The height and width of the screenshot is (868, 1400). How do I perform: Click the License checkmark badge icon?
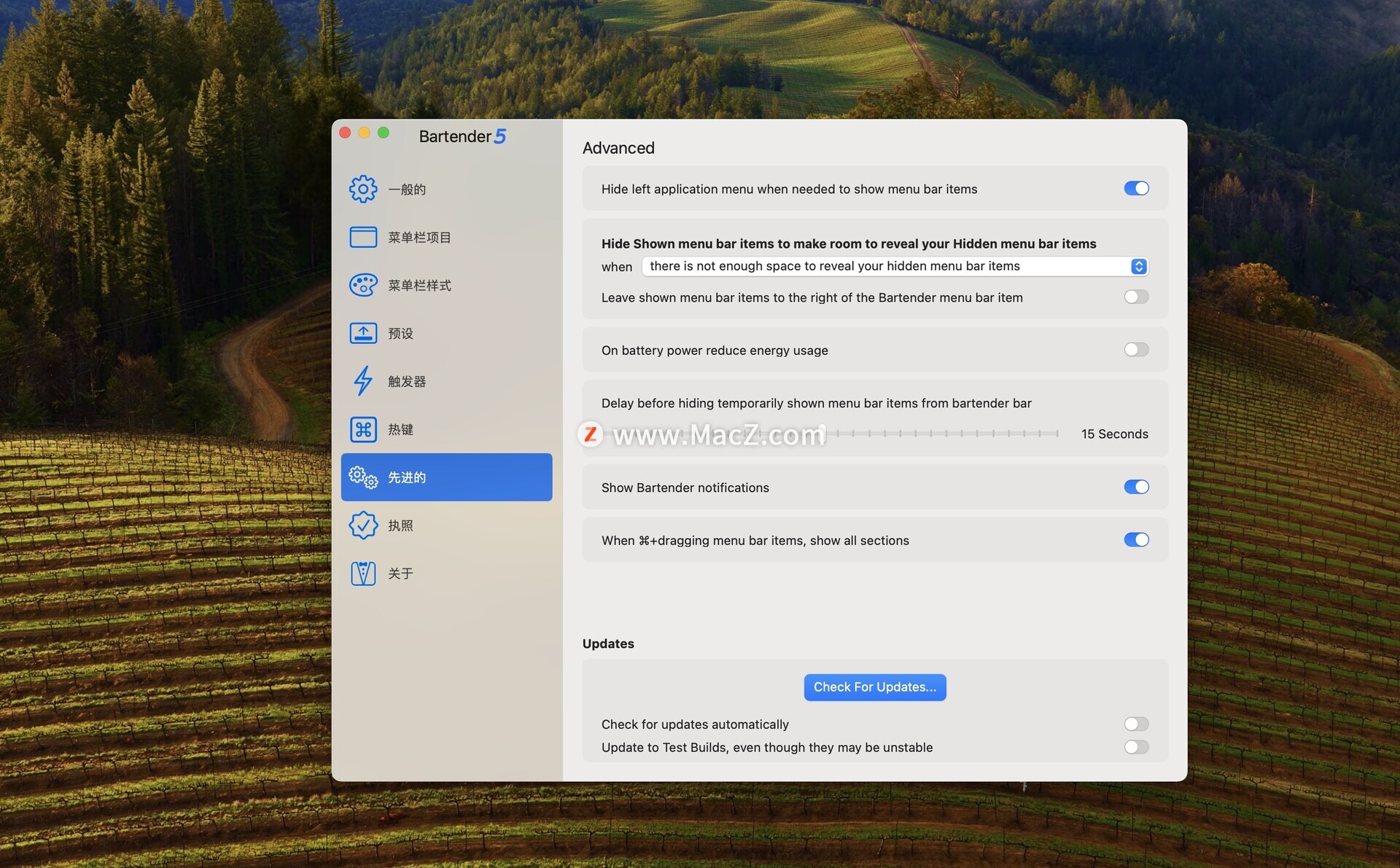pos(363,525)
